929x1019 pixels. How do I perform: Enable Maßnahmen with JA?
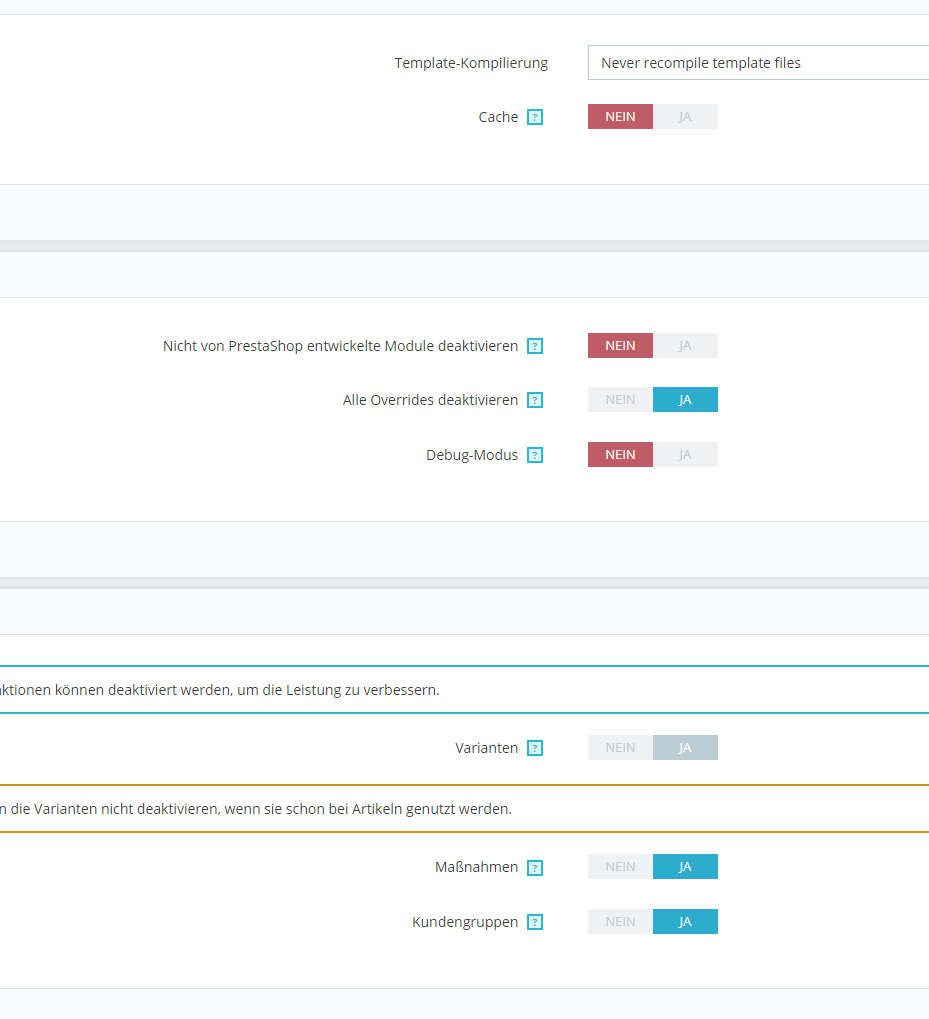685,866
